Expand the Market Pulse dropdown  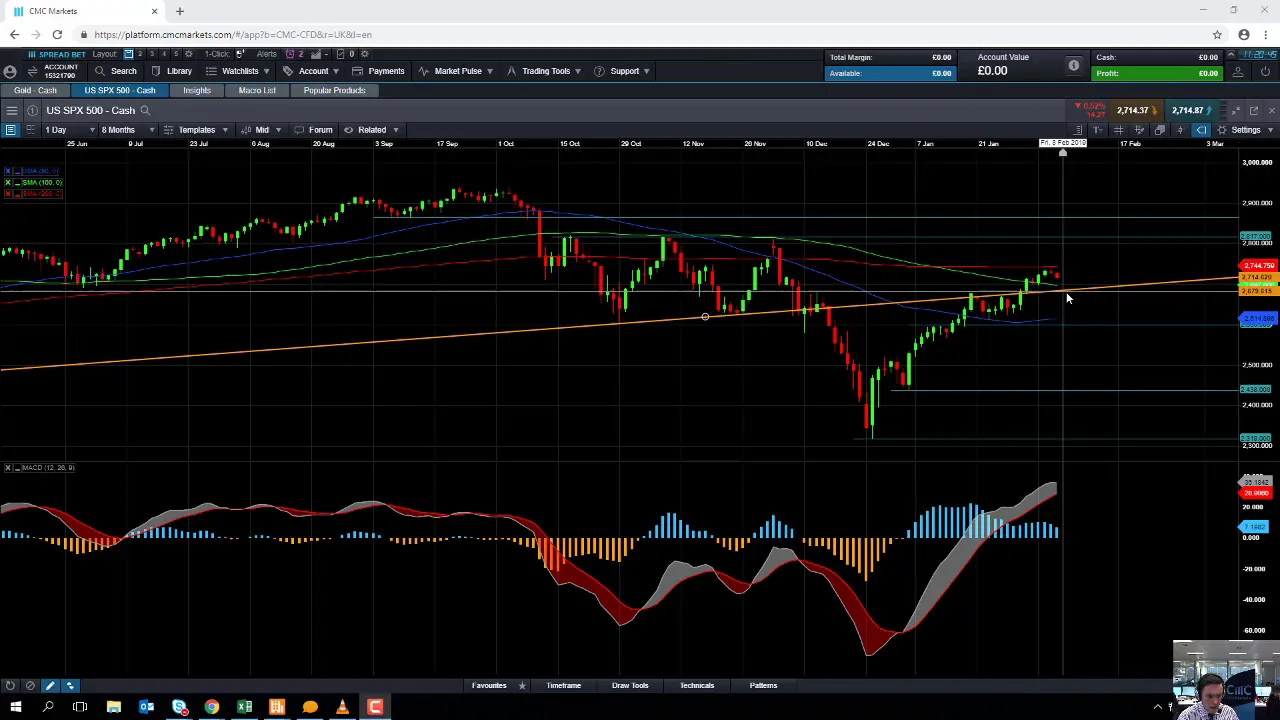pyautogui.click(x=455, y=71)
